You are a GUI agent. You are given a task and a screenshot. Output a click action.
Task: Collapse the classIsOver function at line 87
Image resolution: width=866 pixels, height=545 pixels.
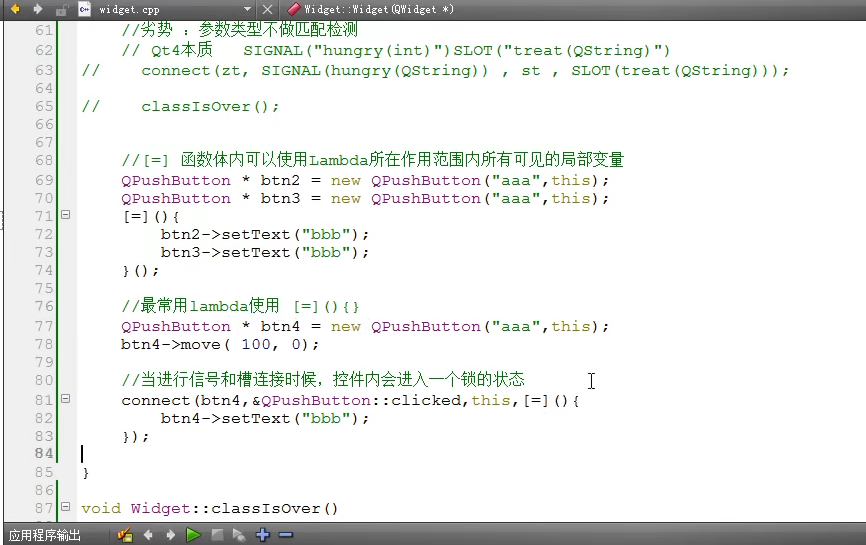pyautogui.click(x=65, y=506)
